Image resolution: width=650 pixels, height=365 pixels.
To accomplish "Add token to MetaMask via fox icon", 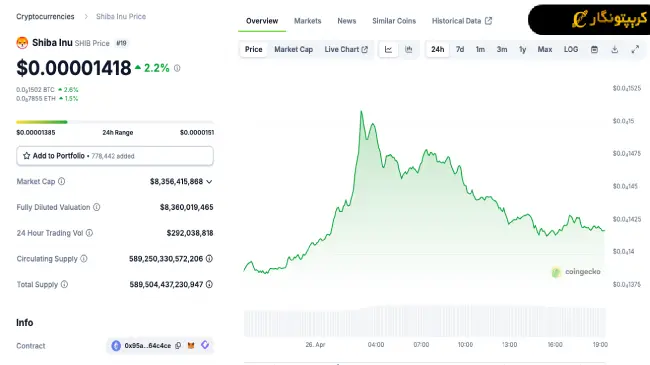I will [191, 346].
